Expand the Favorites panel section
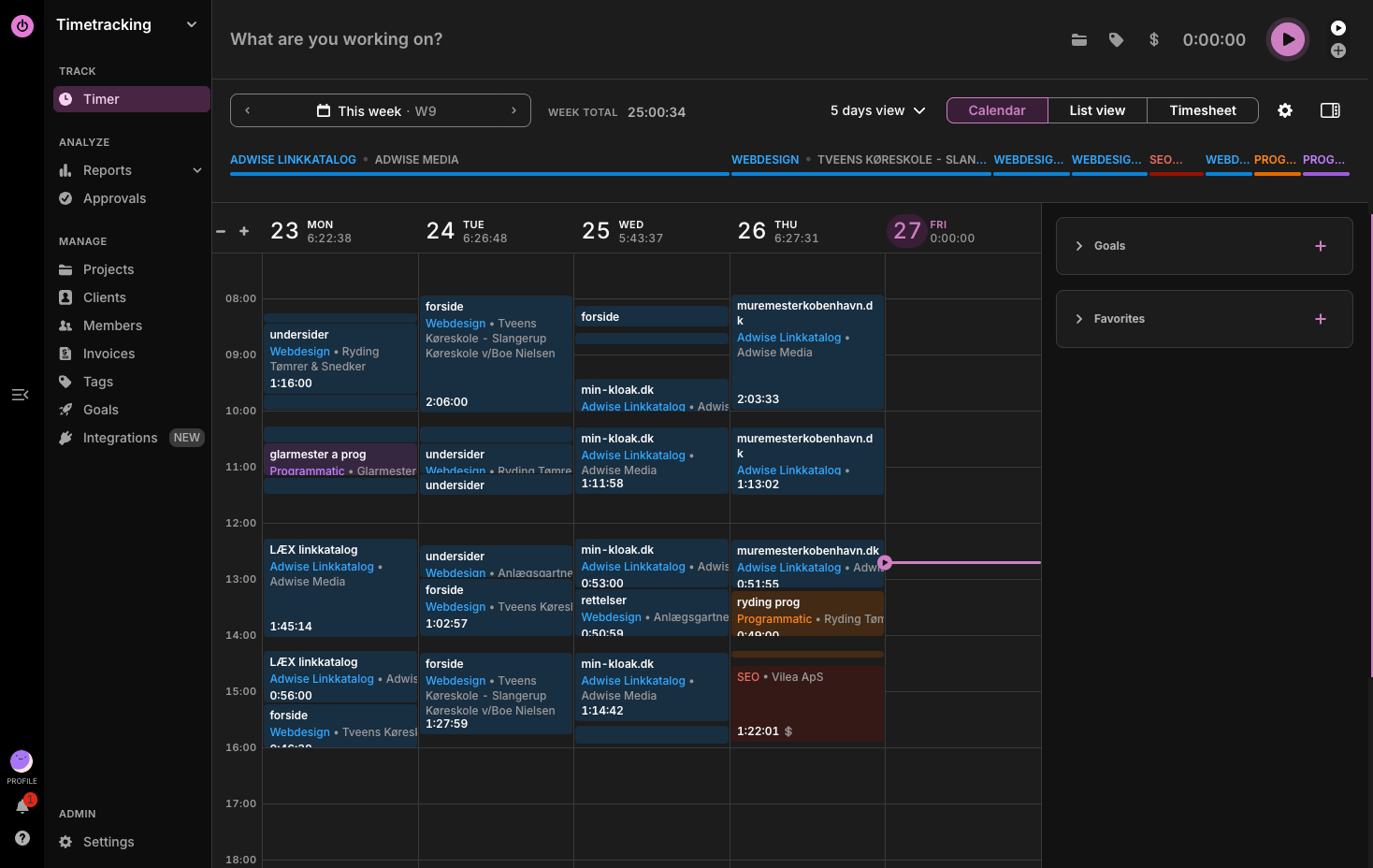The image size is (1373, 868). 1079,319
